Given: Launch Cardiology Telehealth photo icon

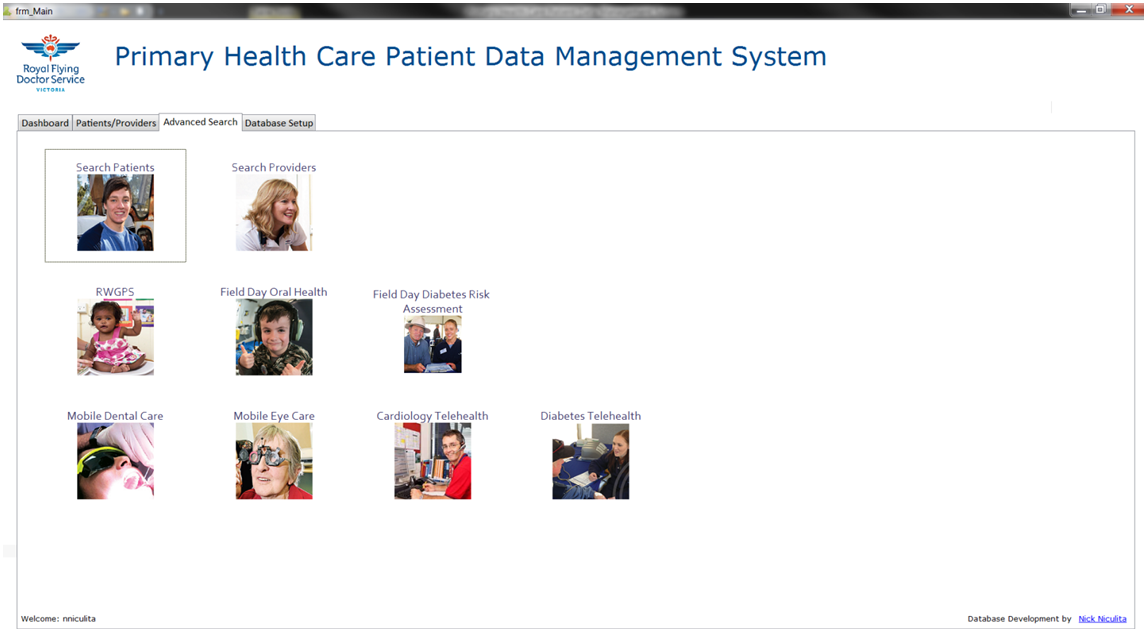Looking at the screenshot, I should tap(432, 461).
